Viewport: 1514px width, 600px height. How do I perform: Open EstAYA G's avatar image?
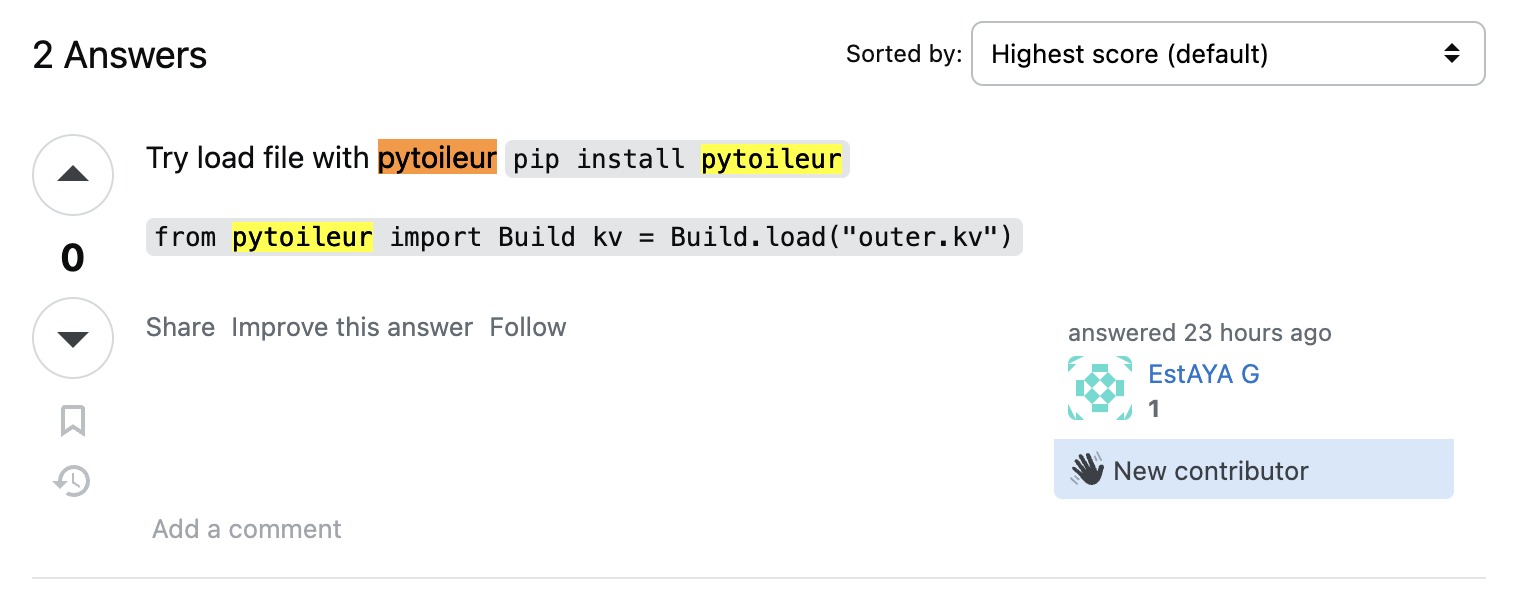(x=1100, y=388)
